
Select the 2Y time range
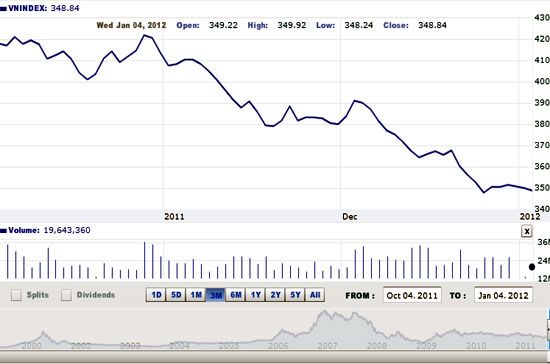tap(275, 295)
